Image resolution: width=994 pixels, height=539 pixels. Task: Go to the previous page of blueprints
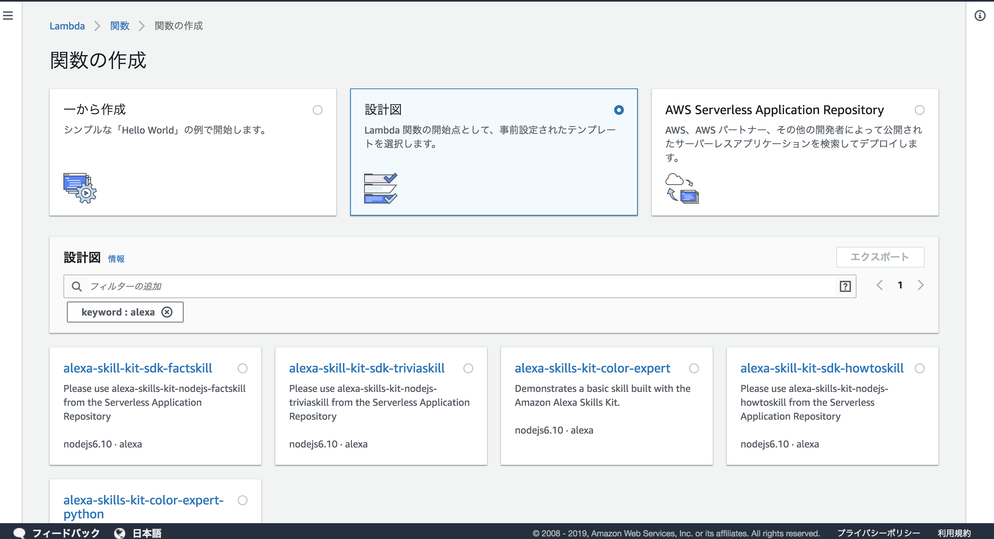879,285
